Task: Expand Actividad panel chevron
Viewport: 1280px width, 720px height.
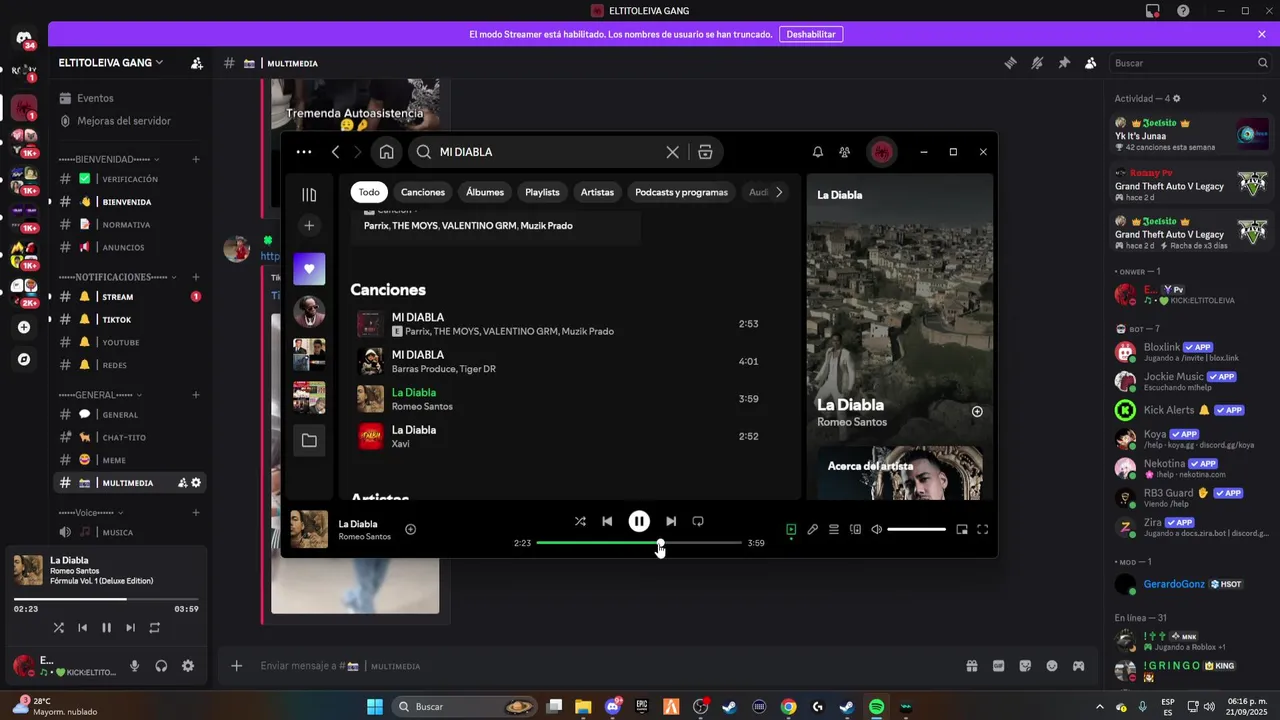Action: tap(1263, 99)
